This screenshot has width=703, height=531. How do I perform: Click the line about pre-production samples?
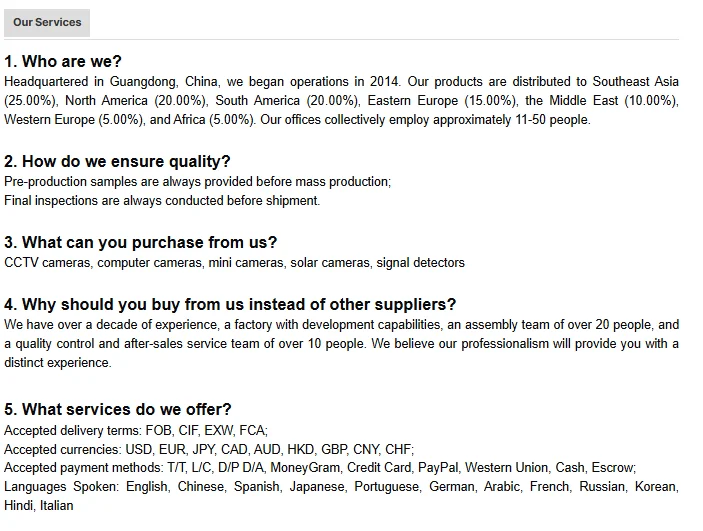pyautogui.click(x=197, y=181)
